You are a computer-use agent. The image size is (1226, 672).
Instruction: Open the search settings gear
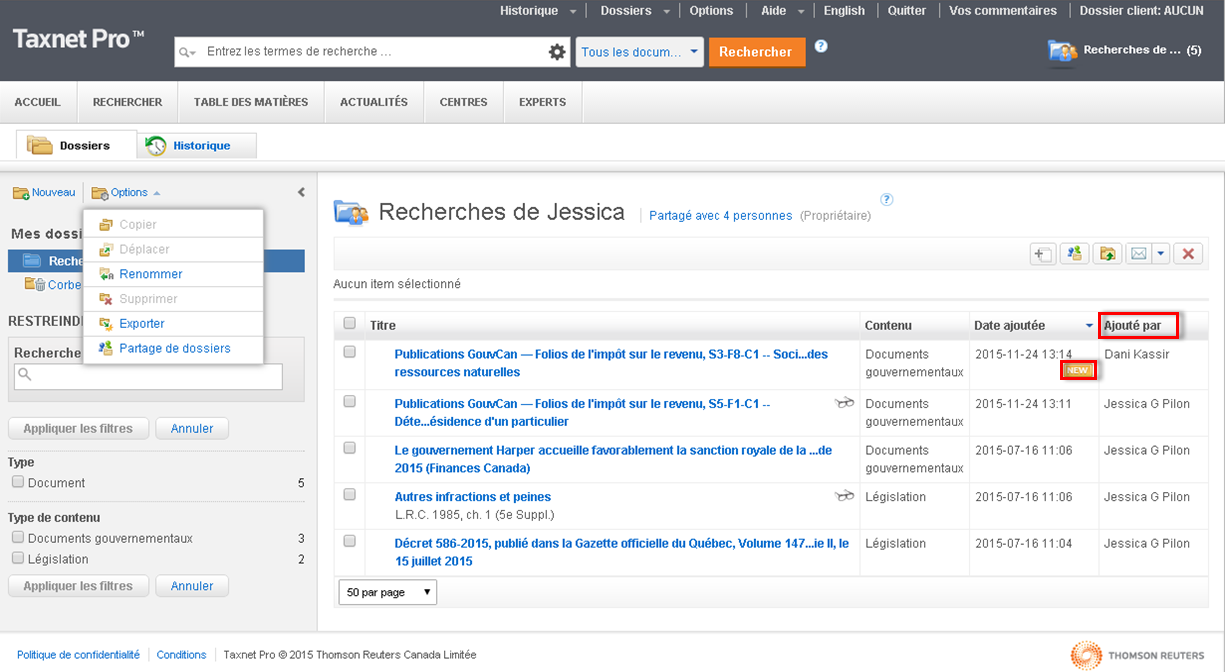click(557, 52)
